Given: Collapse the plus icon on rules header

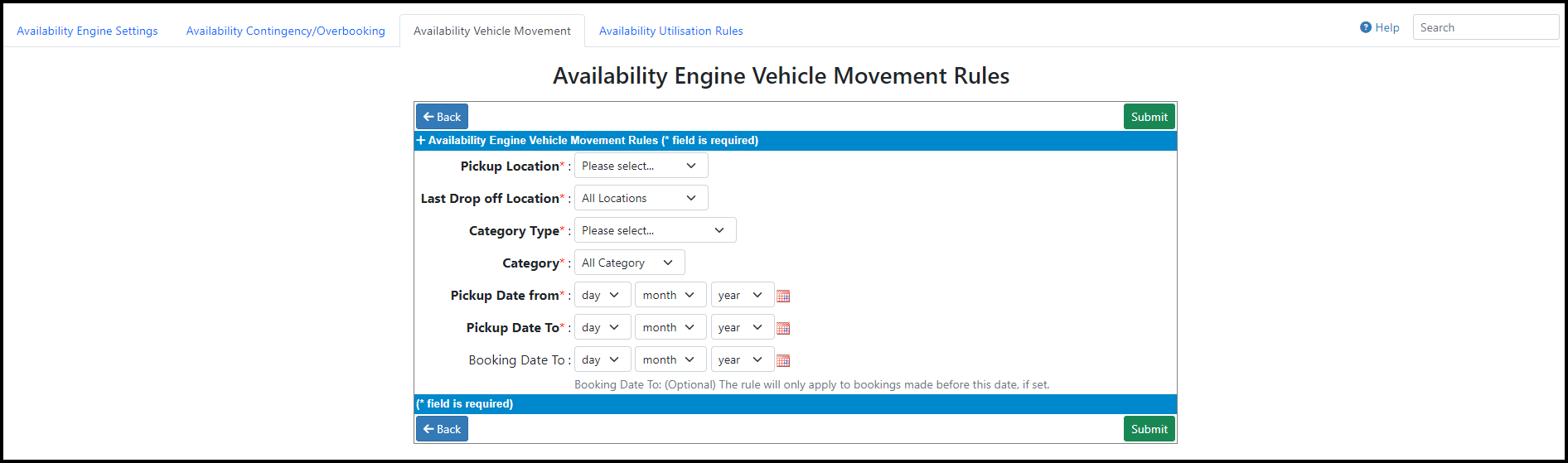Looking at the screenshot, I should pos(421,140).
